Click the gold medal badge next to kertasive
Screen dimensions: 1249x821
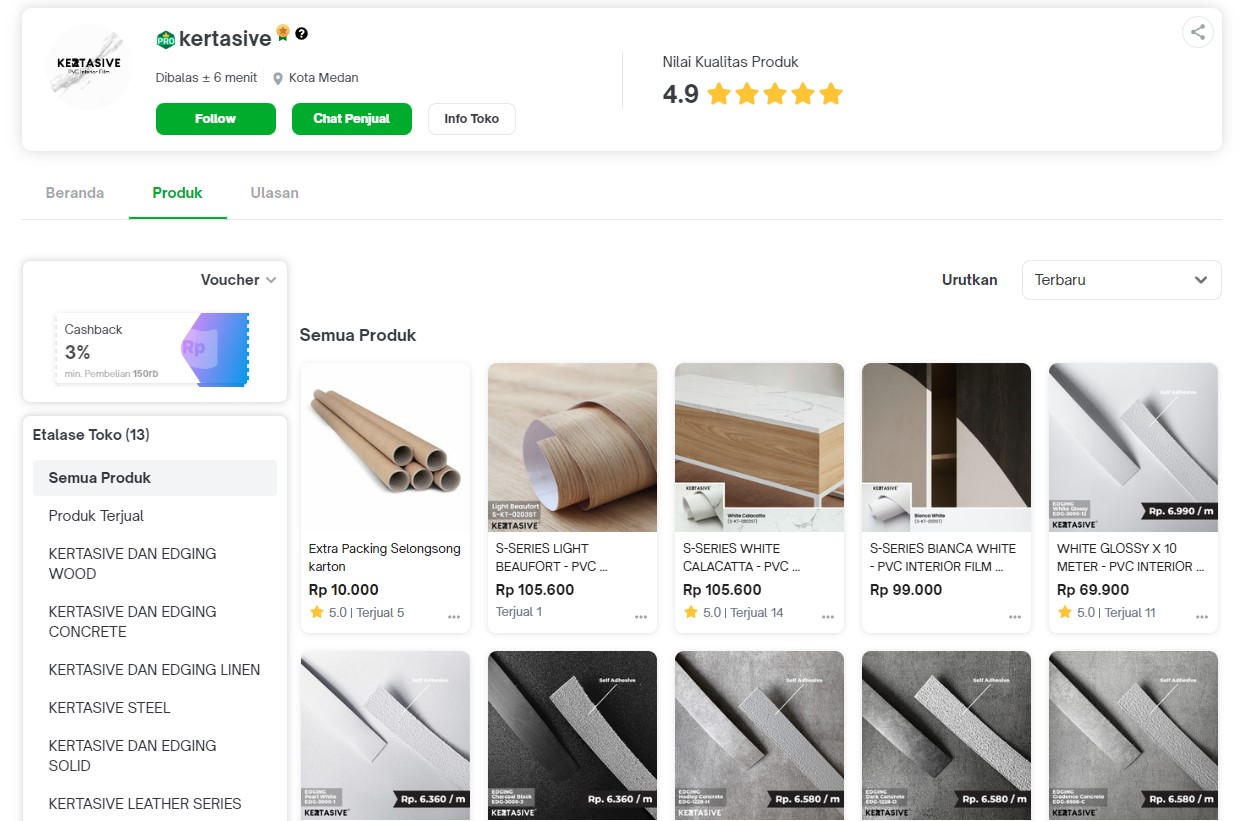[x=283, y=33]
